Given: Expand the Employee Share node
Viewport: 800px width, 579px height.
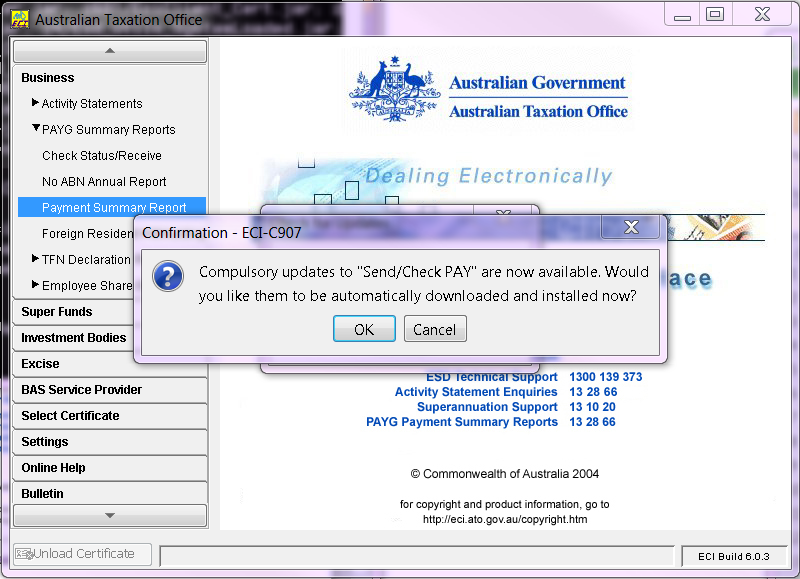Looking at the screenshot, I should point(35,285).
